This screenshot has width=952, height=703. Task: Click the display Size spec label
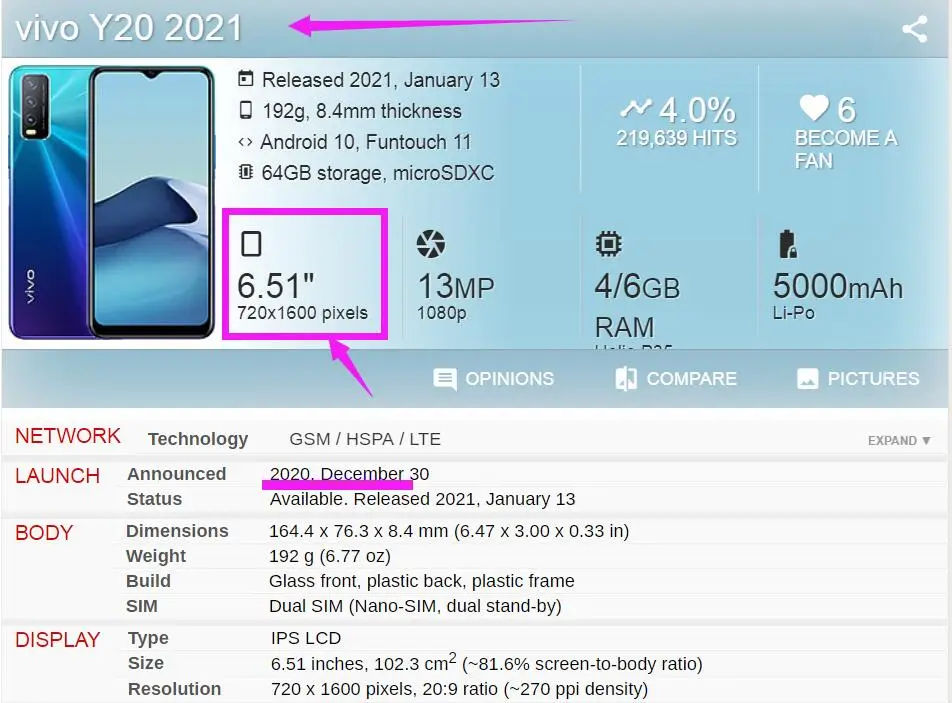pos(146,663)
